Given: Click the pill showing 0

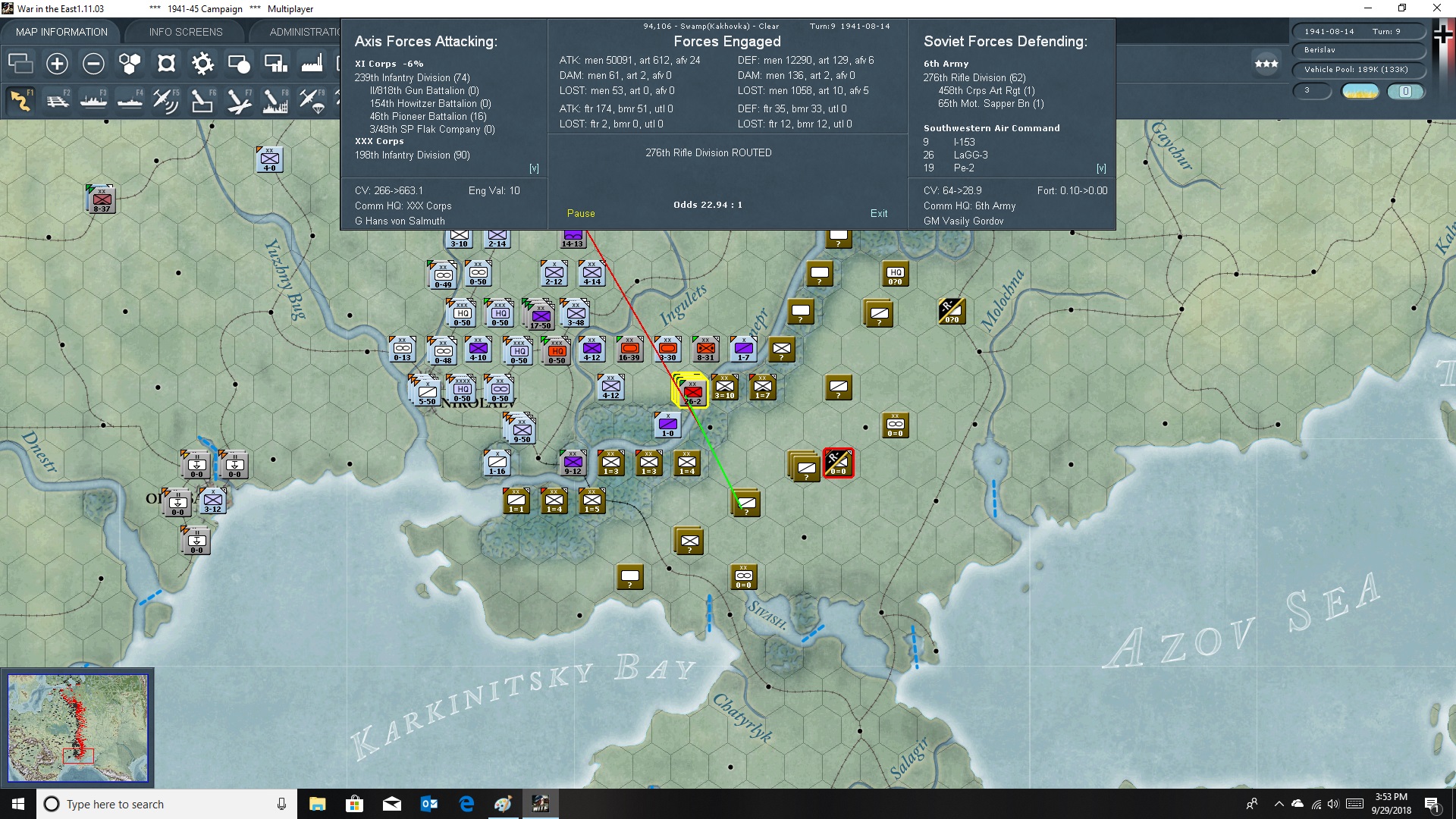Looking at the screenshot, I should coord(1405,91).
